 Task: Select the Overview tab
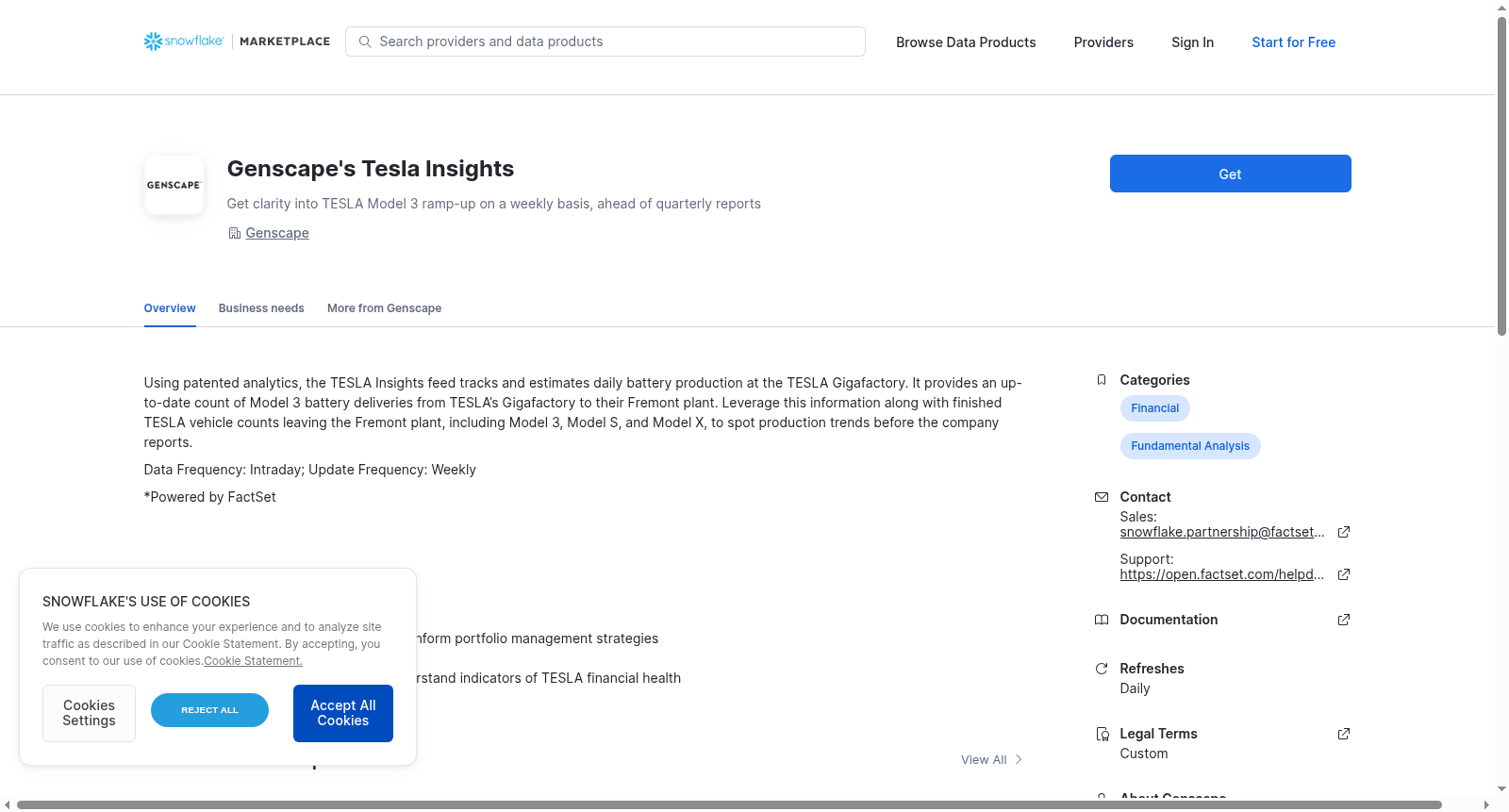pyautogui.click(x=170, y=308)
